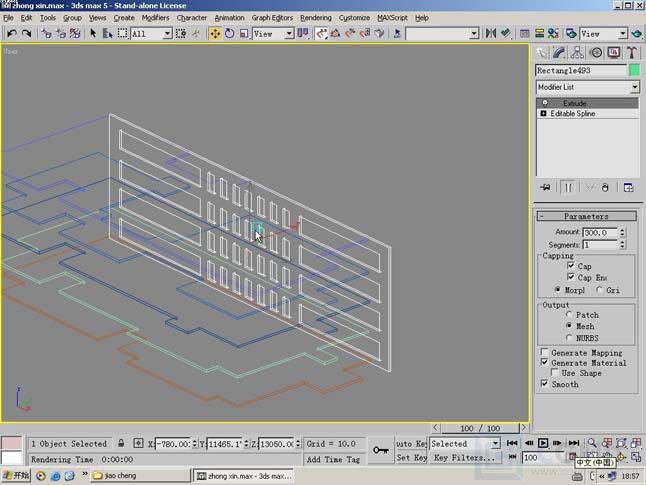Switch to the Utilities hammer panel
The image size is (646, 485).
632,53
